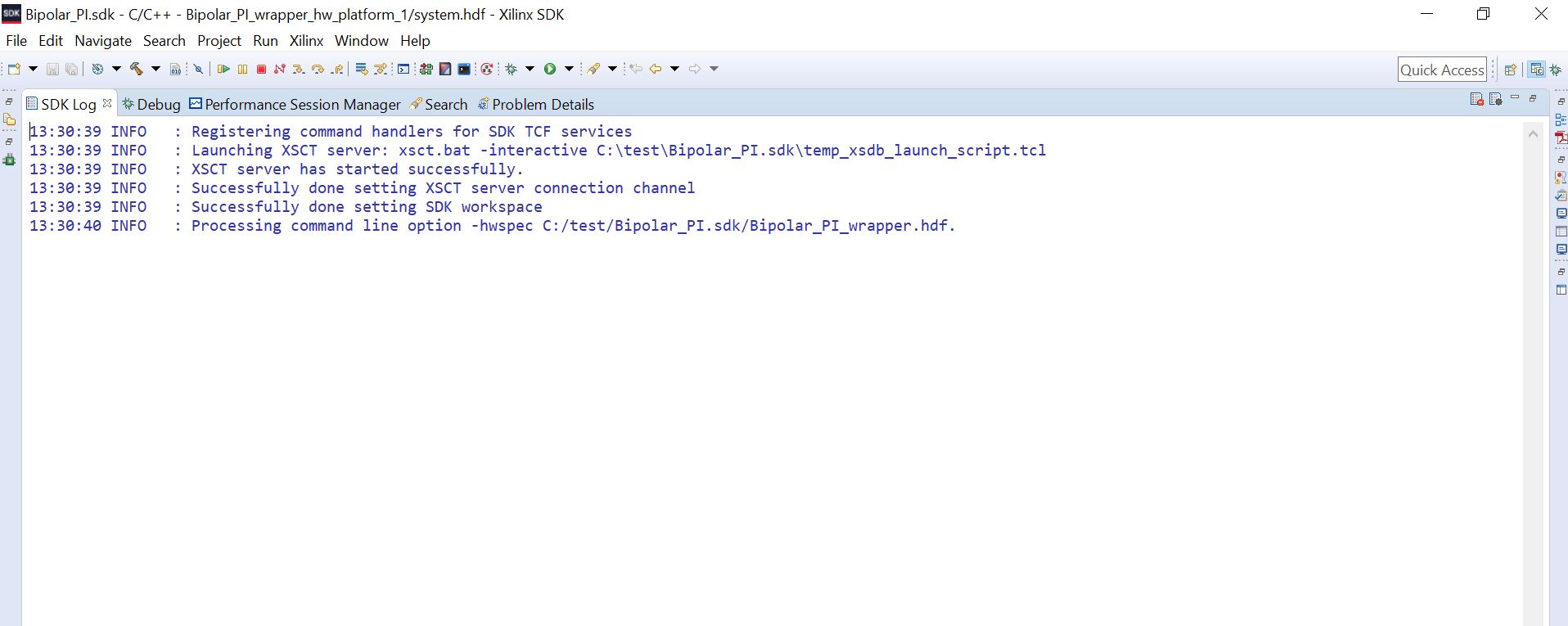Image resolution: width=1568 pixels, height=626 pixels.
Task: Expand the Debug launch dropdown arrow
Action: [529, 70]
